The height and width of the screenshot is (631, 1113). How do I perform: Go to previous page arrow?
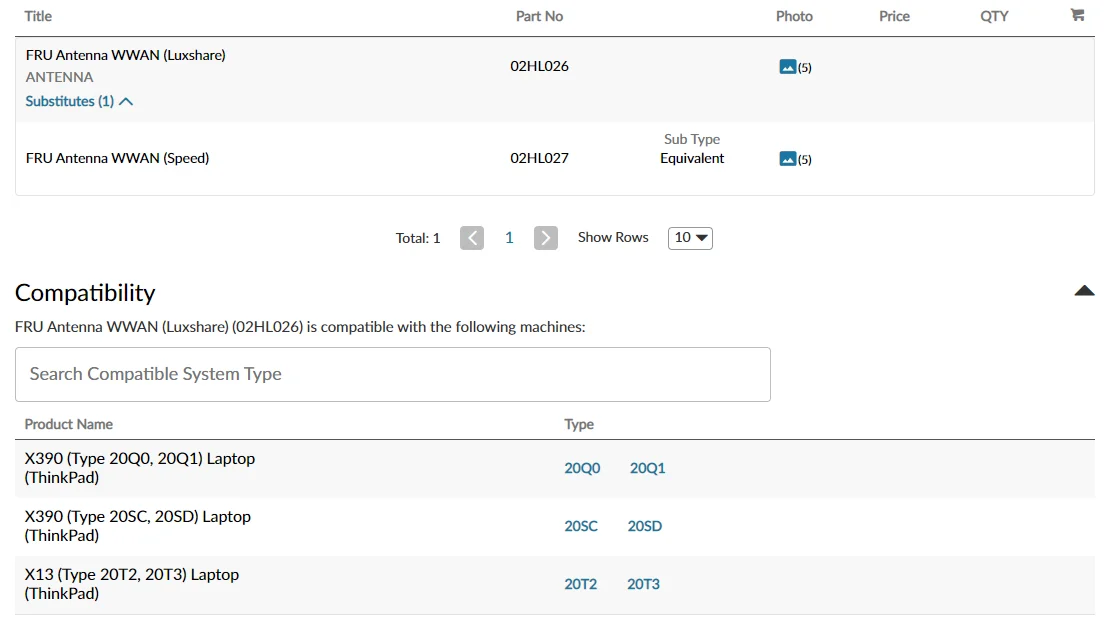472,238
